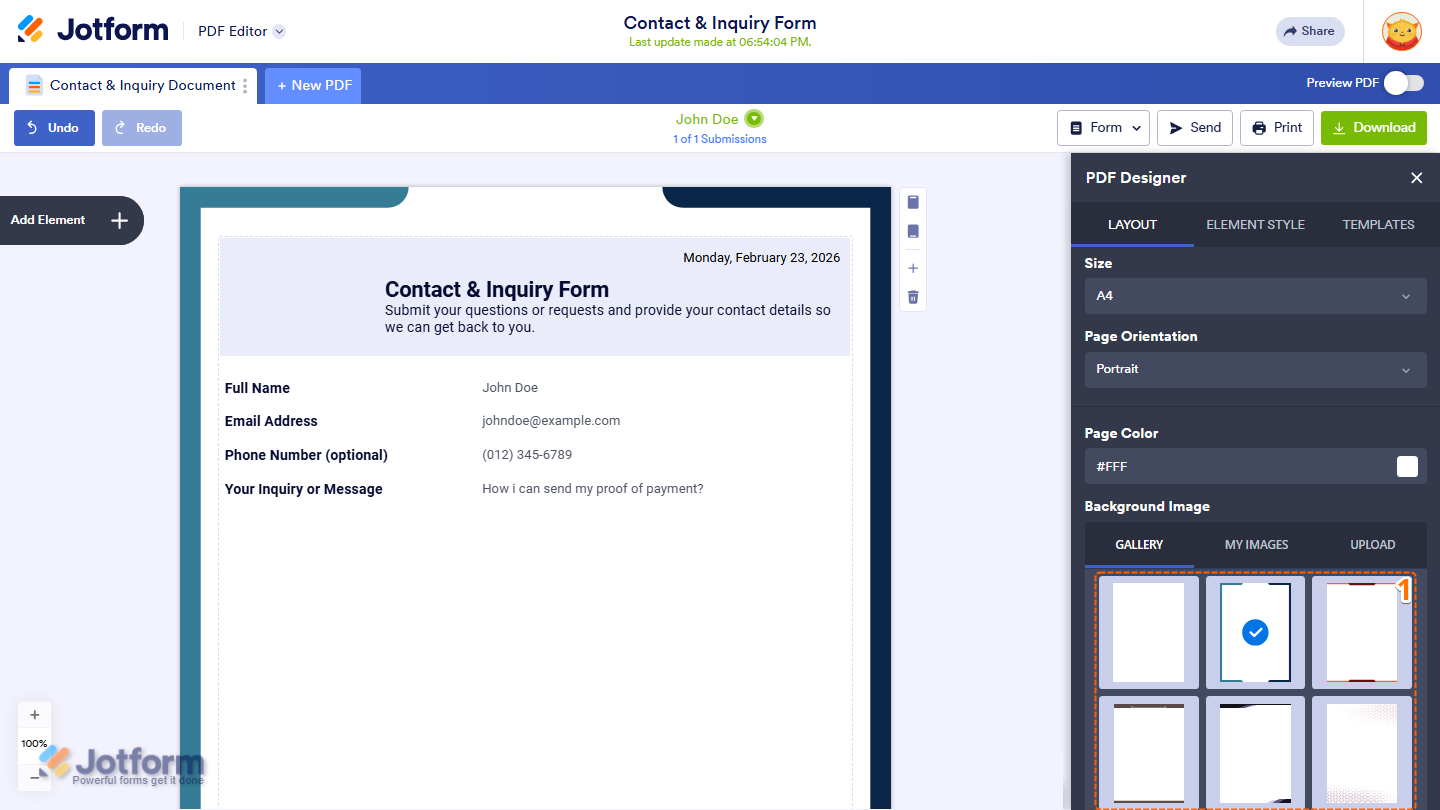Open the Add Element panel
Viewport: 1440px width, 810px height.
pos(70,220)
